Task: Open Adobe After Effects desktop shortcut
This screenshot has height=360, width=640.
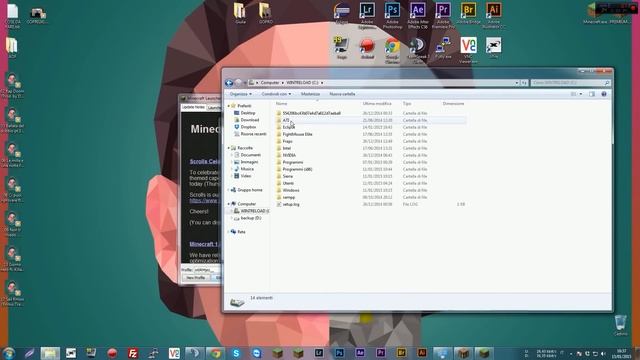Action: [x=418, y=16]
